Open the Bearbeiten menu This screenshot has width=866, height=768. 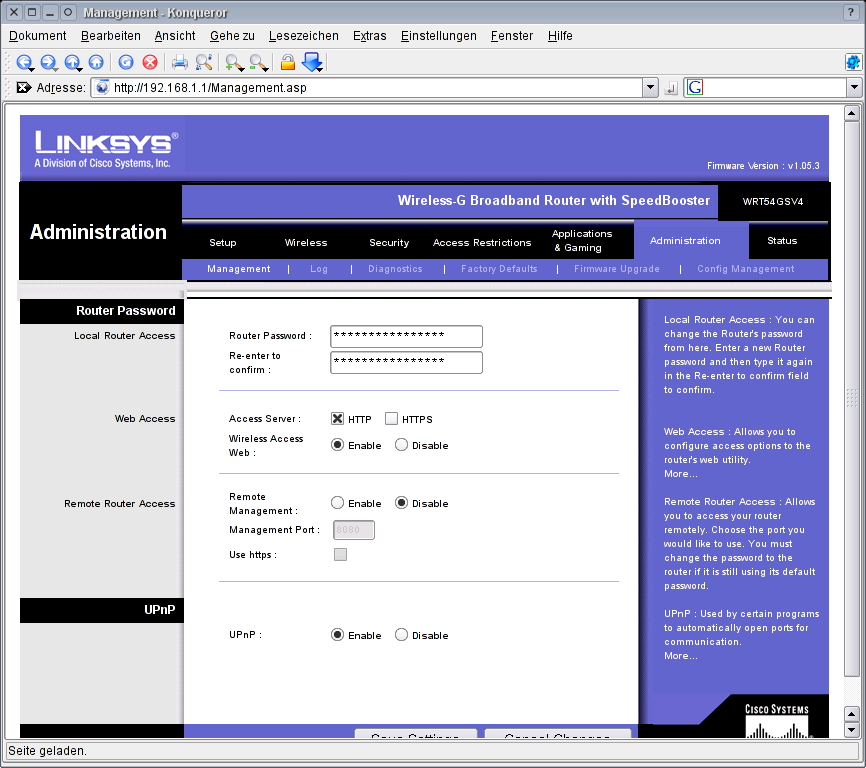110,36
